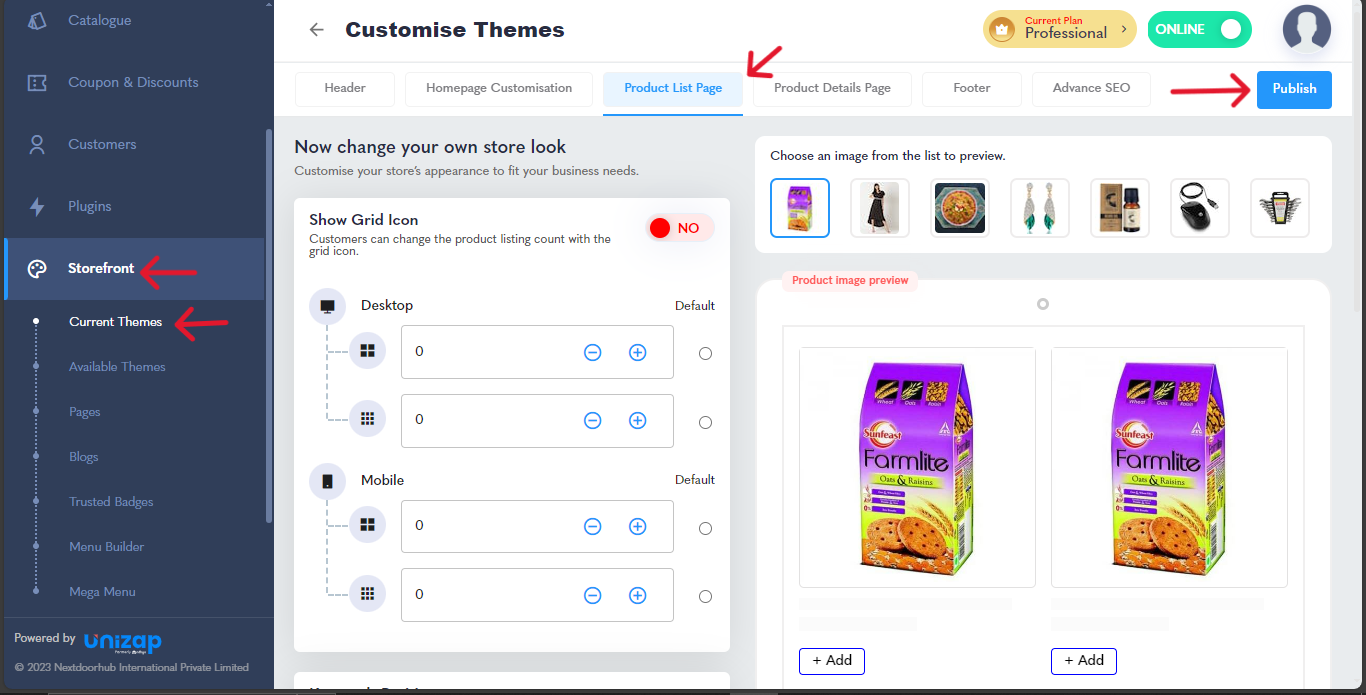The width and height of the screenshot is (1366, 695).
Task: Open Pages in Storefront submenu
Action: tap(85, 412)
